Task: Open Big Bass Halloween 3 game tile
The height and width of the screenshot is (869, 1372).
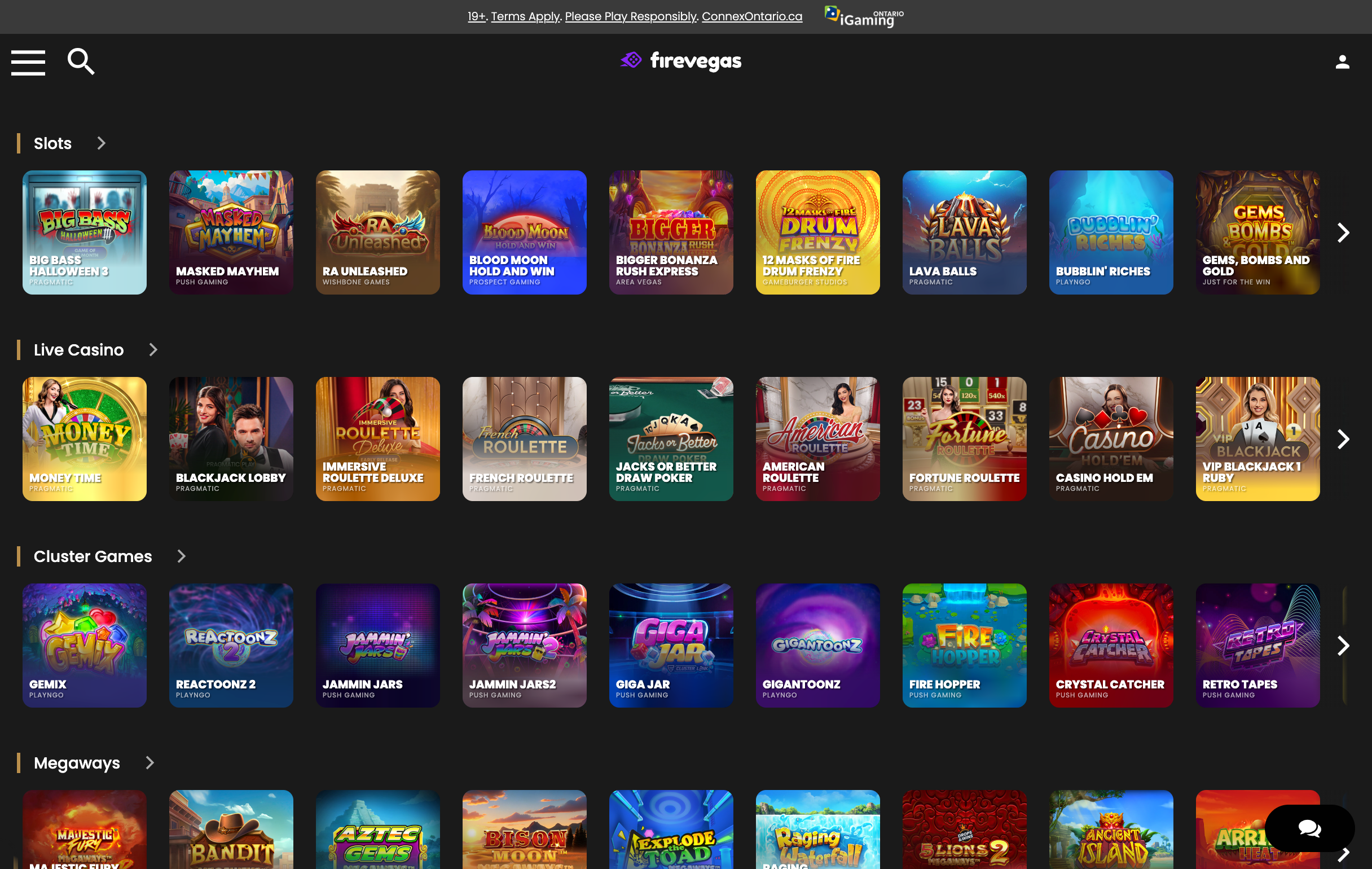Action: pyautogui.click(x=84, y=232)
